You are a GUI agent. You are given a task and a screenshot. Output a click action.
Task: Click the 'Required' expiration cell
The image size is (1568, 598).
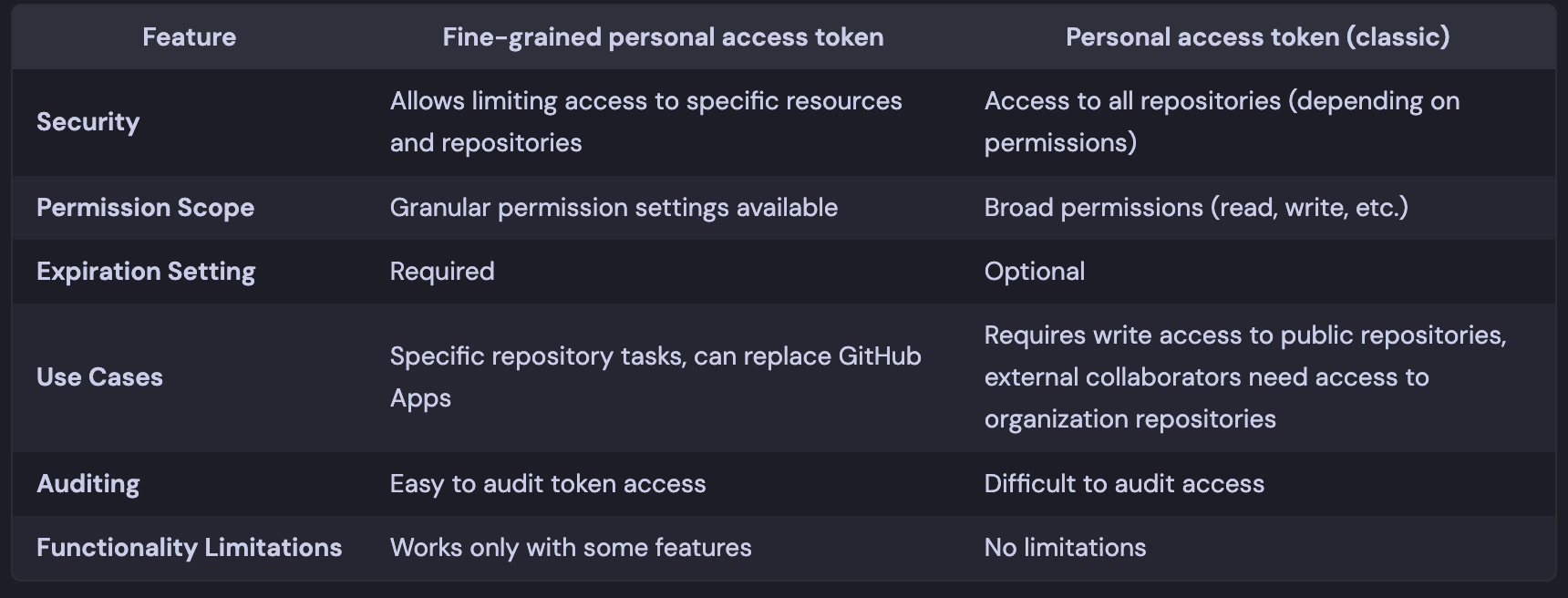pos(442,272)
